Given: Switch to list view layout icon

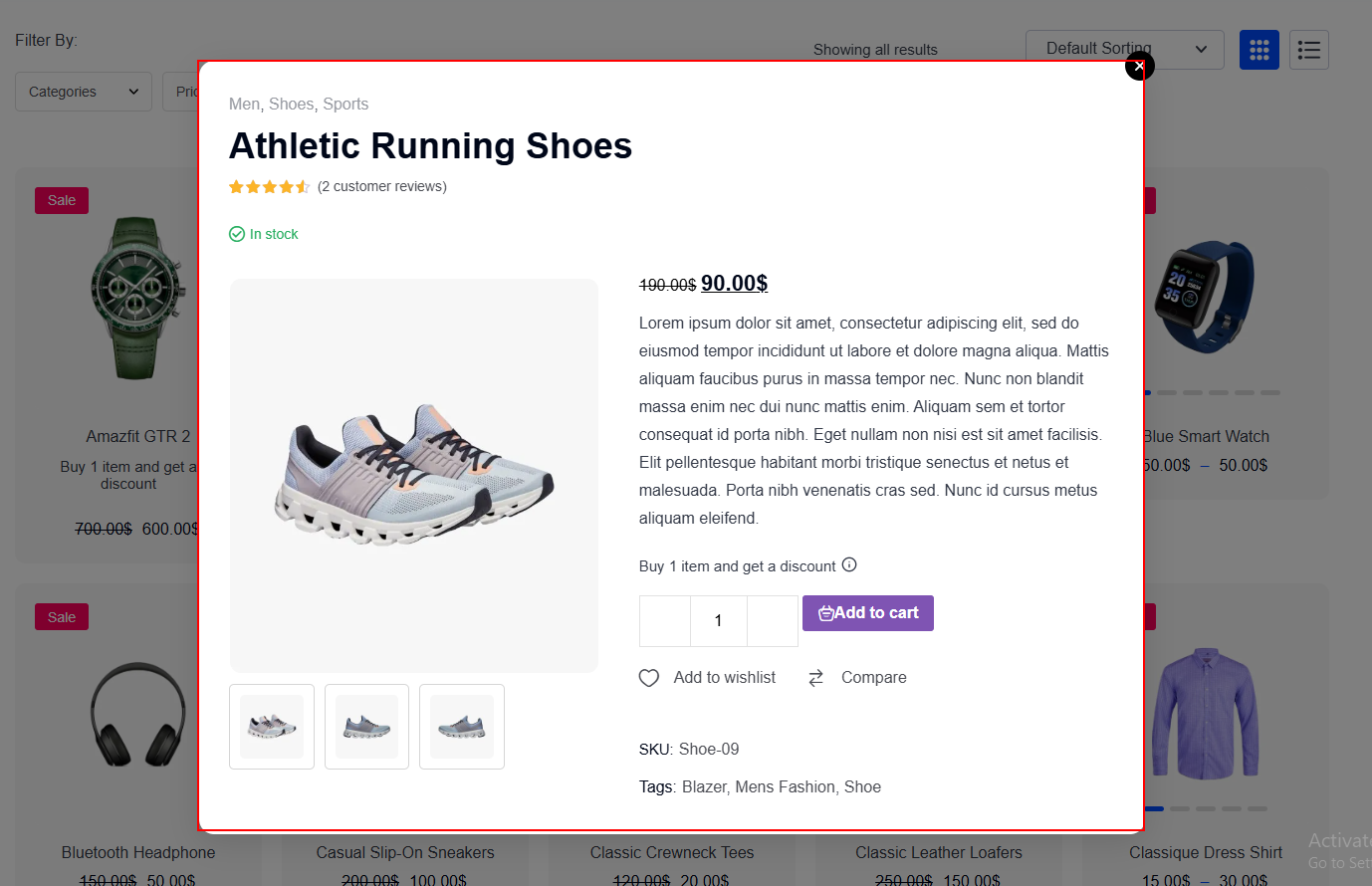Looking at the screenshot, I should [x=1309, y=50].
